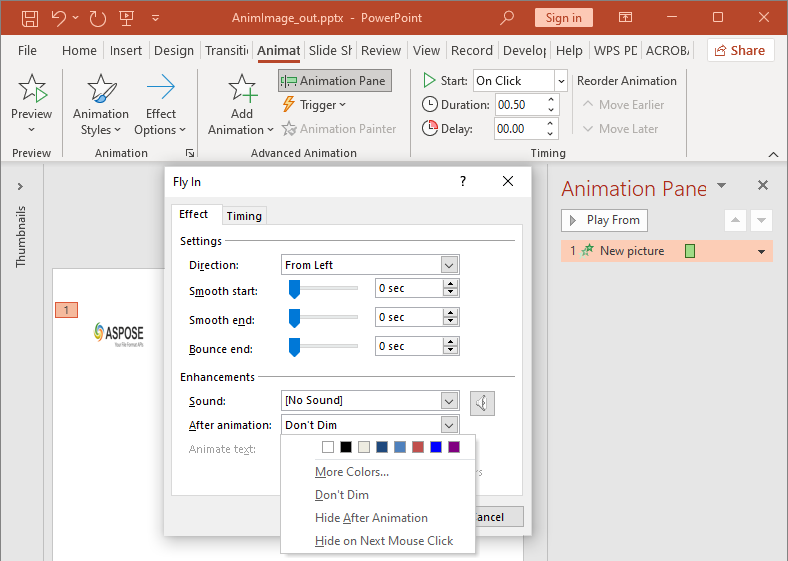Click the Preview star icon
Viewport: 788px width, 561px height.
[x=31, y=91]
